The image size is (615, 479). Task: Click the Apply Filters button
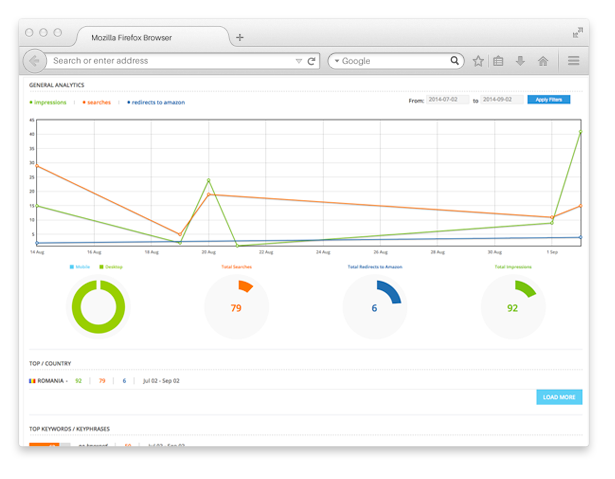549,100
